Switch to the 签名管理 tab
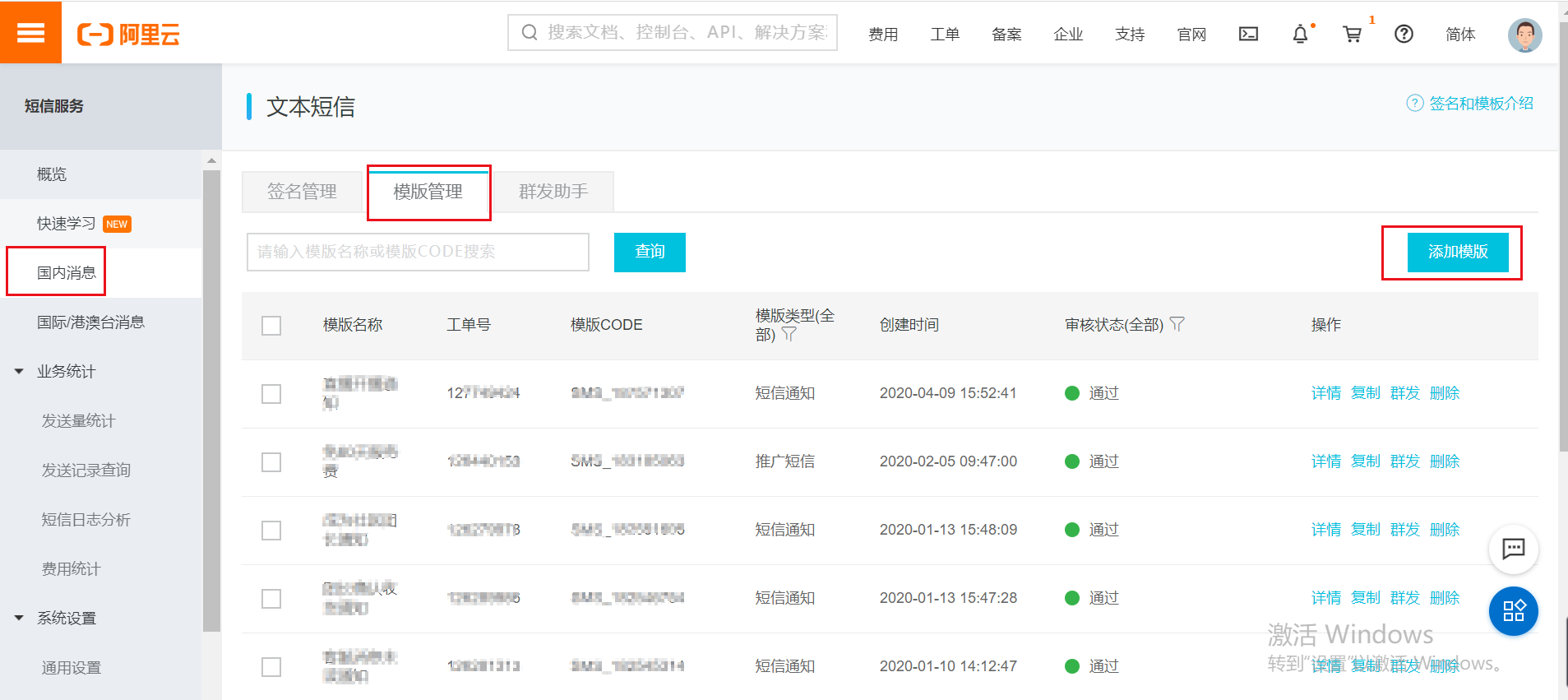Screen dimensions: 1568x700 tap(302, 192)
